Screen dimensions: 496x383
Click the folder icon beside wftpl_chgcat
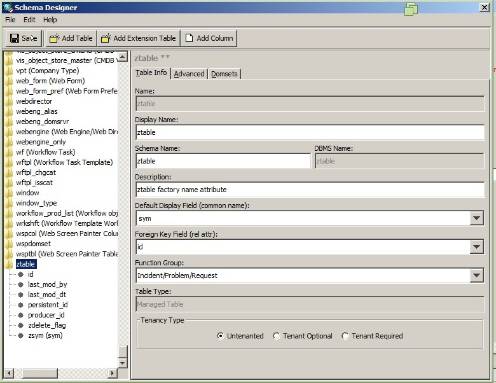click(x=9, y=173)
